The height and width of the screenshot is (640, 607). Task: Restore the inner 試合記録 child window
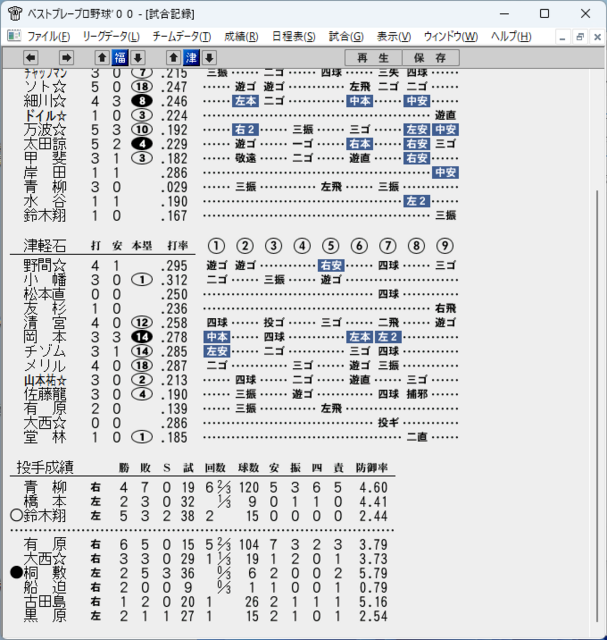point(580,38)
